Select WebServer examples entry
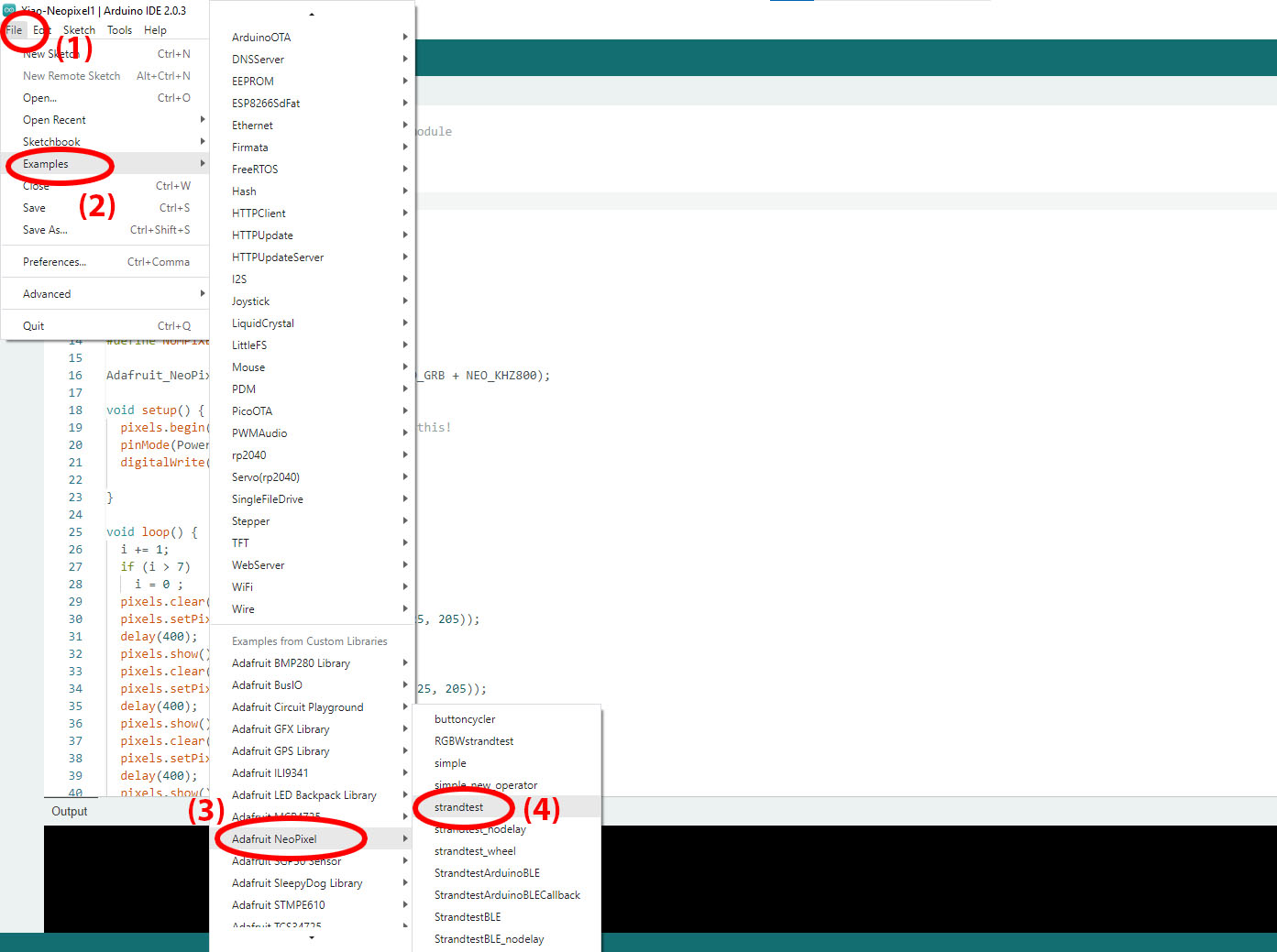This screenshot has width=1277, height=952. (312, 565)
